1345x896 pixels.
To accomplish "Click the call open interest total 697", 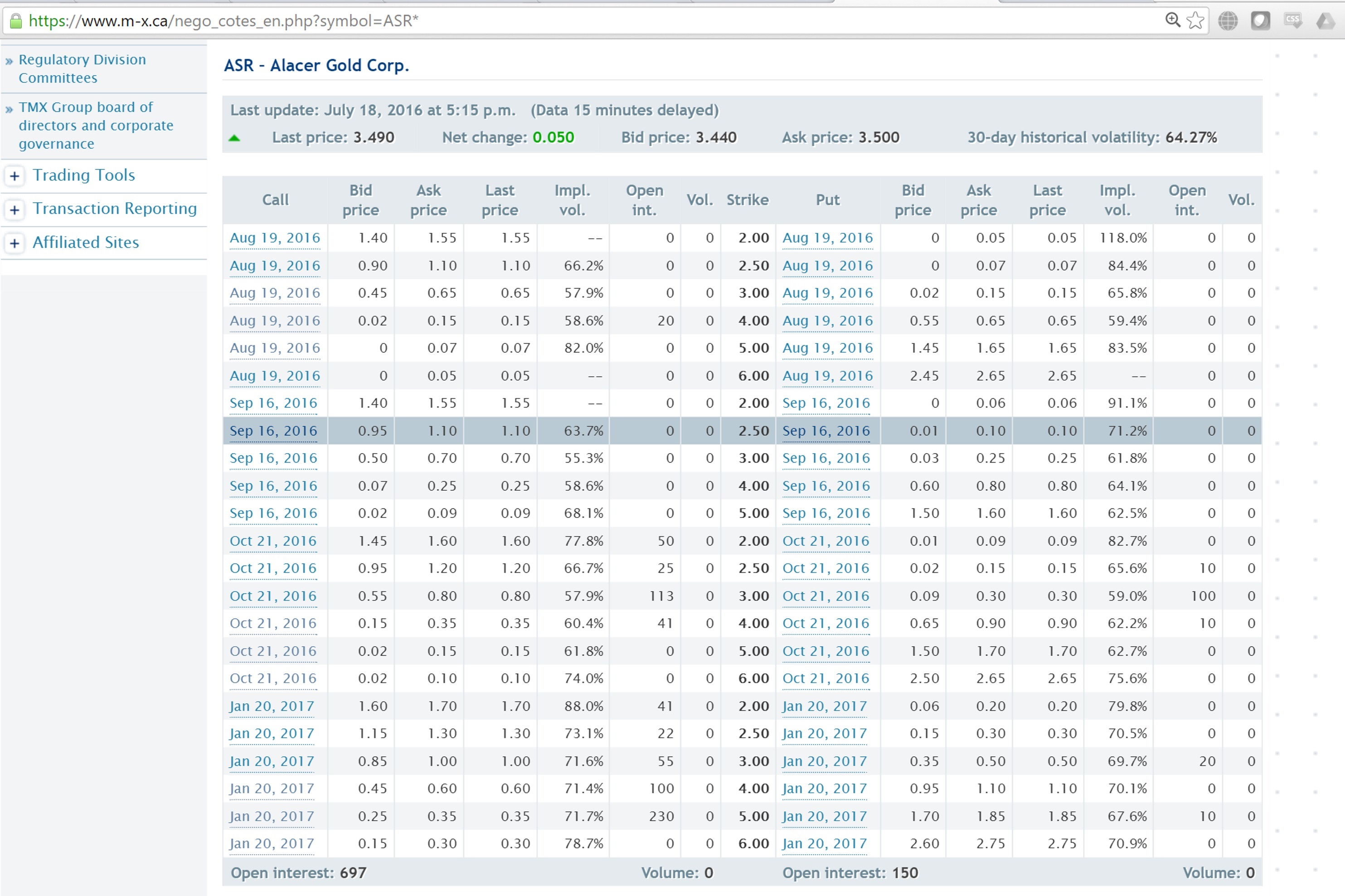I will [353, 872].
